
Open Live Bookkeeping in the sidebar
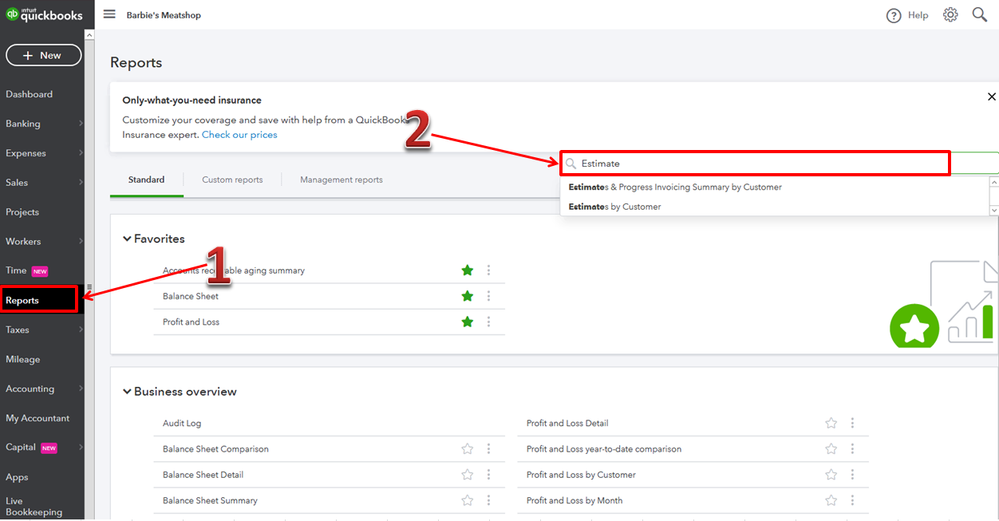pos(34,506)
